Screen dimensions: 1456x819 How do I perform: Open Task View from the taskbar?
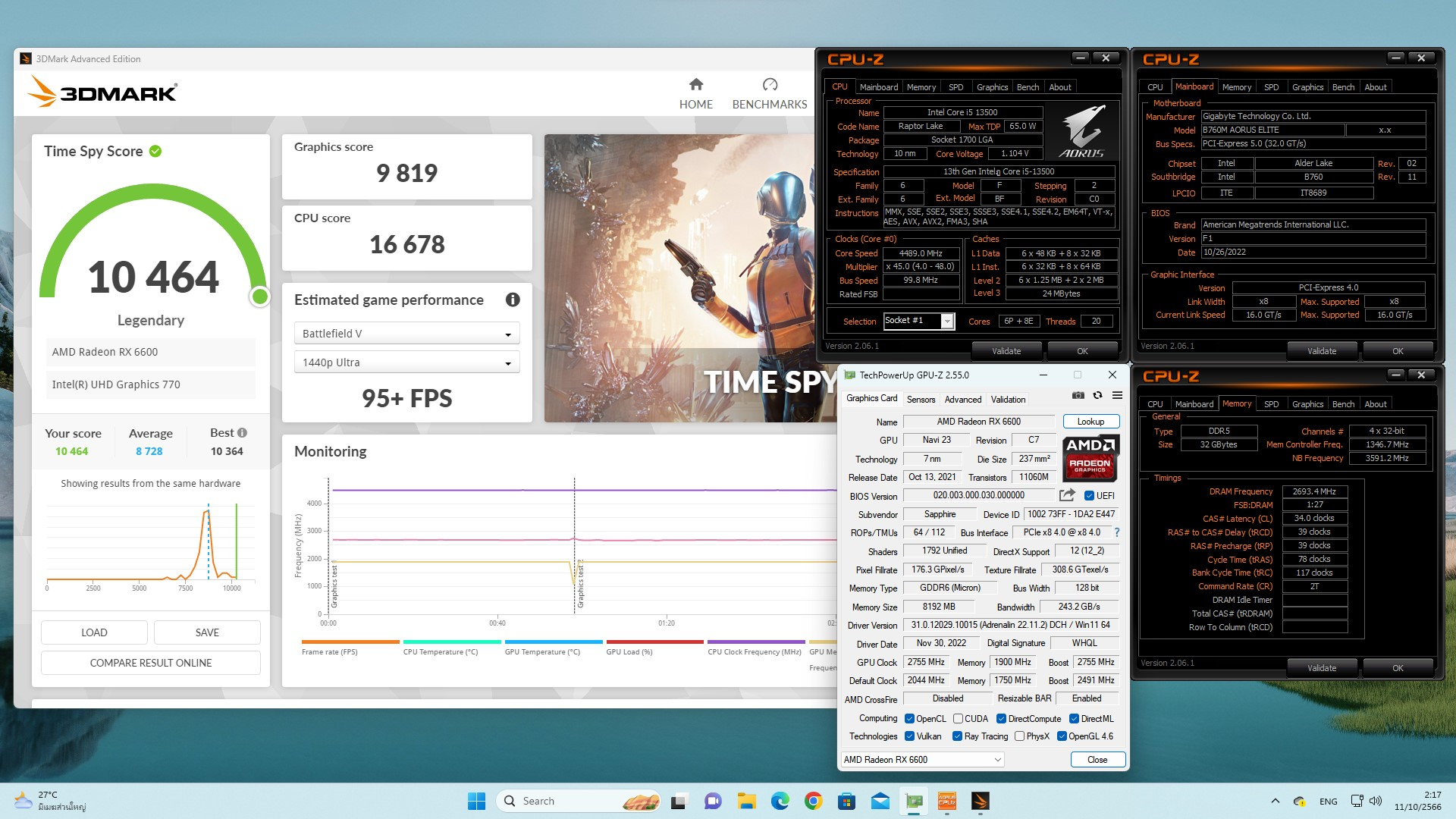point(679,801)
